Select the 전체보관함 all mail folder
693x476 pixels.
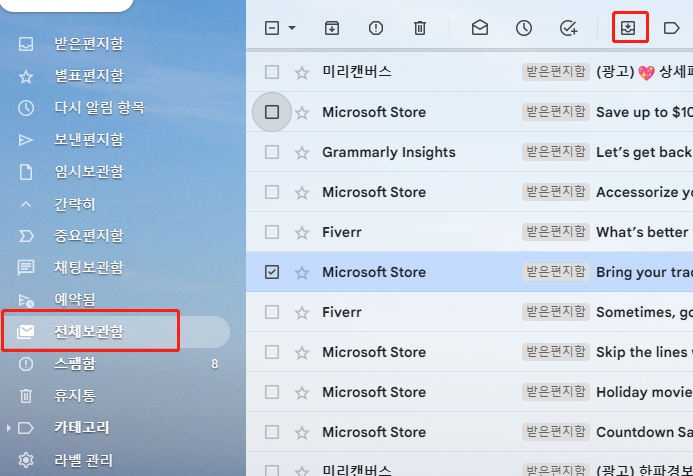coord(115,331)
